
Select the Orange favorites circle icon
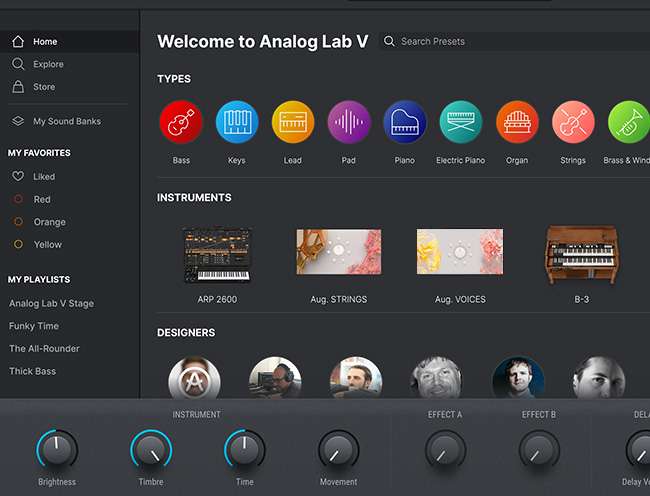(18, 222)
